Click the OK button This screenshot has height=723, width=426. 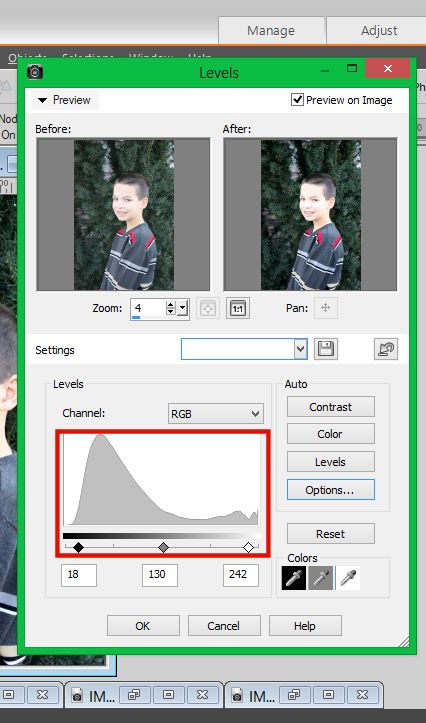[143, 626]
